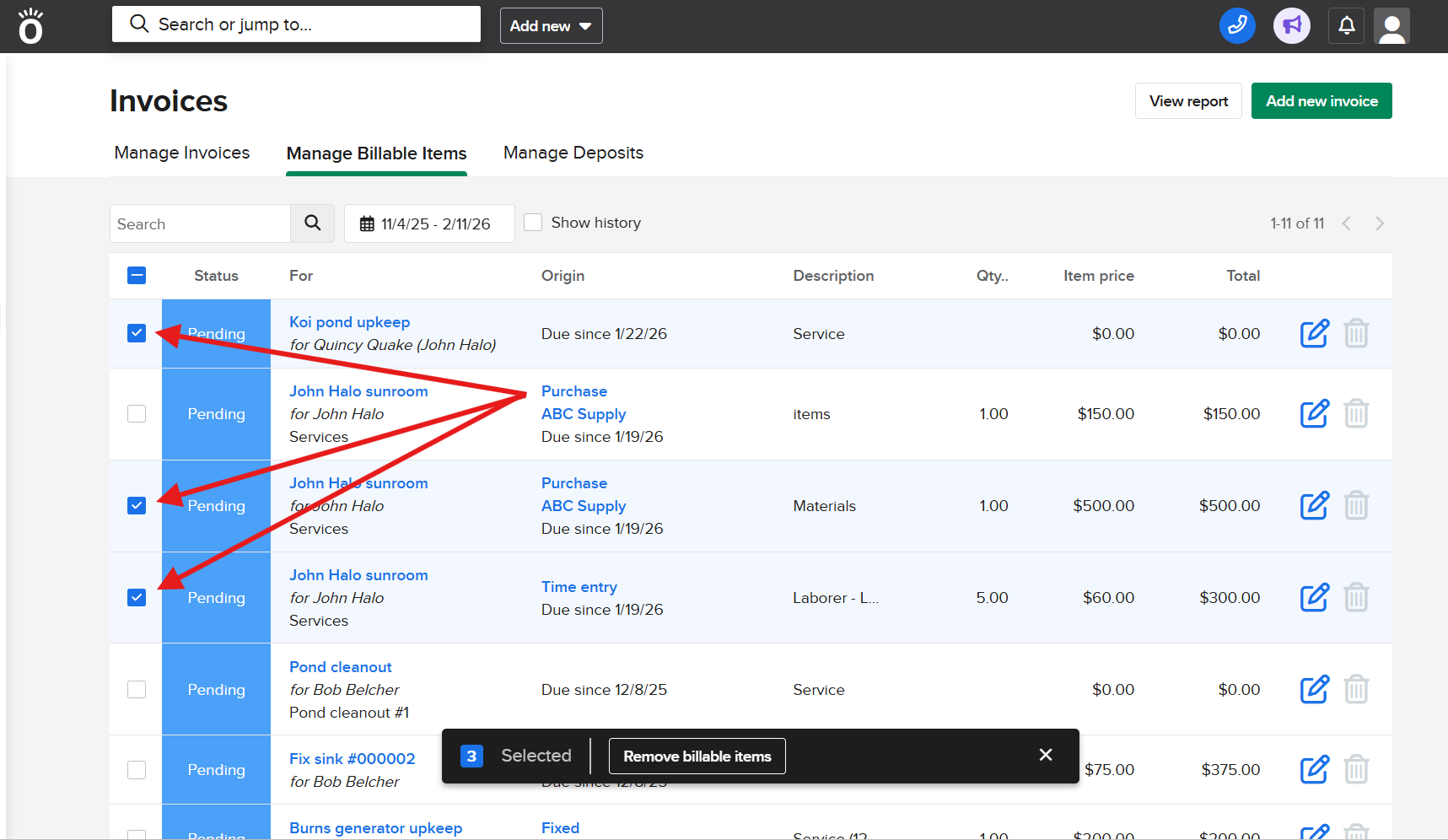1448x840 pixels.
Task: Click the phone call icon in header
Action: pyautogui.click(x=1237, y=25)
